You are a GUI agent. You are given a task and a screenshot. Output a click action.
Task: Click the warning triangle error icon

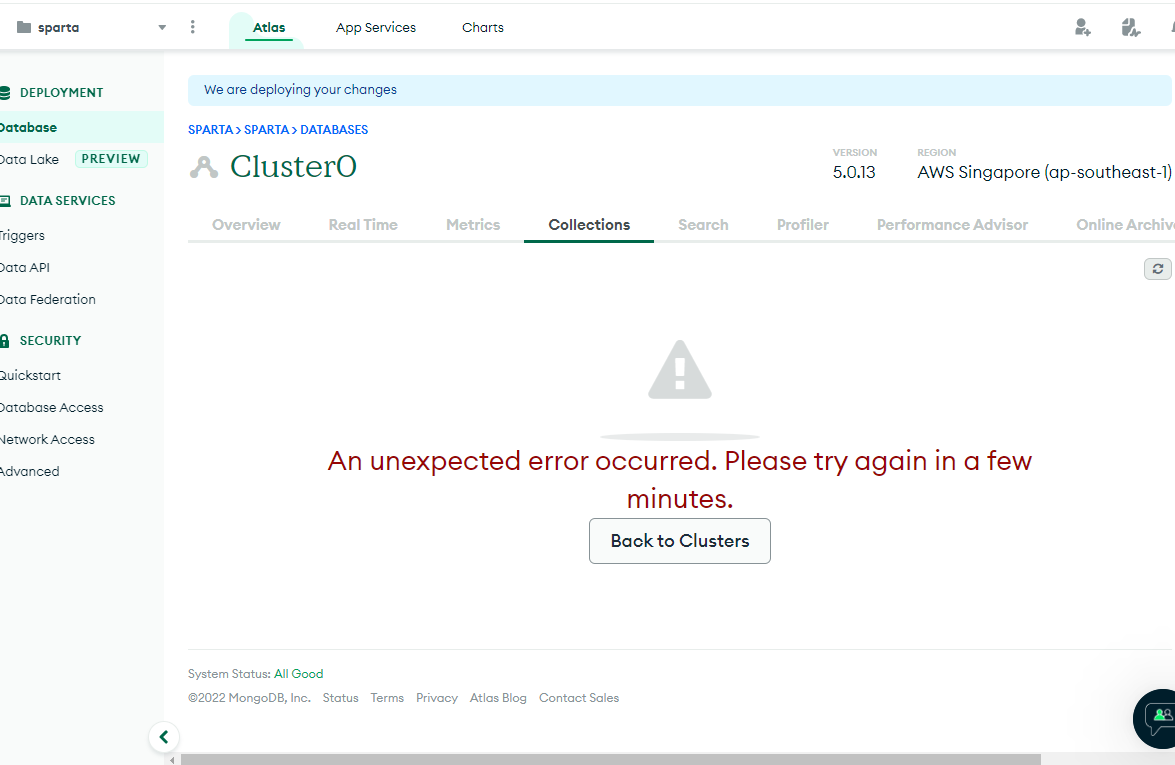tap(680, 369)
